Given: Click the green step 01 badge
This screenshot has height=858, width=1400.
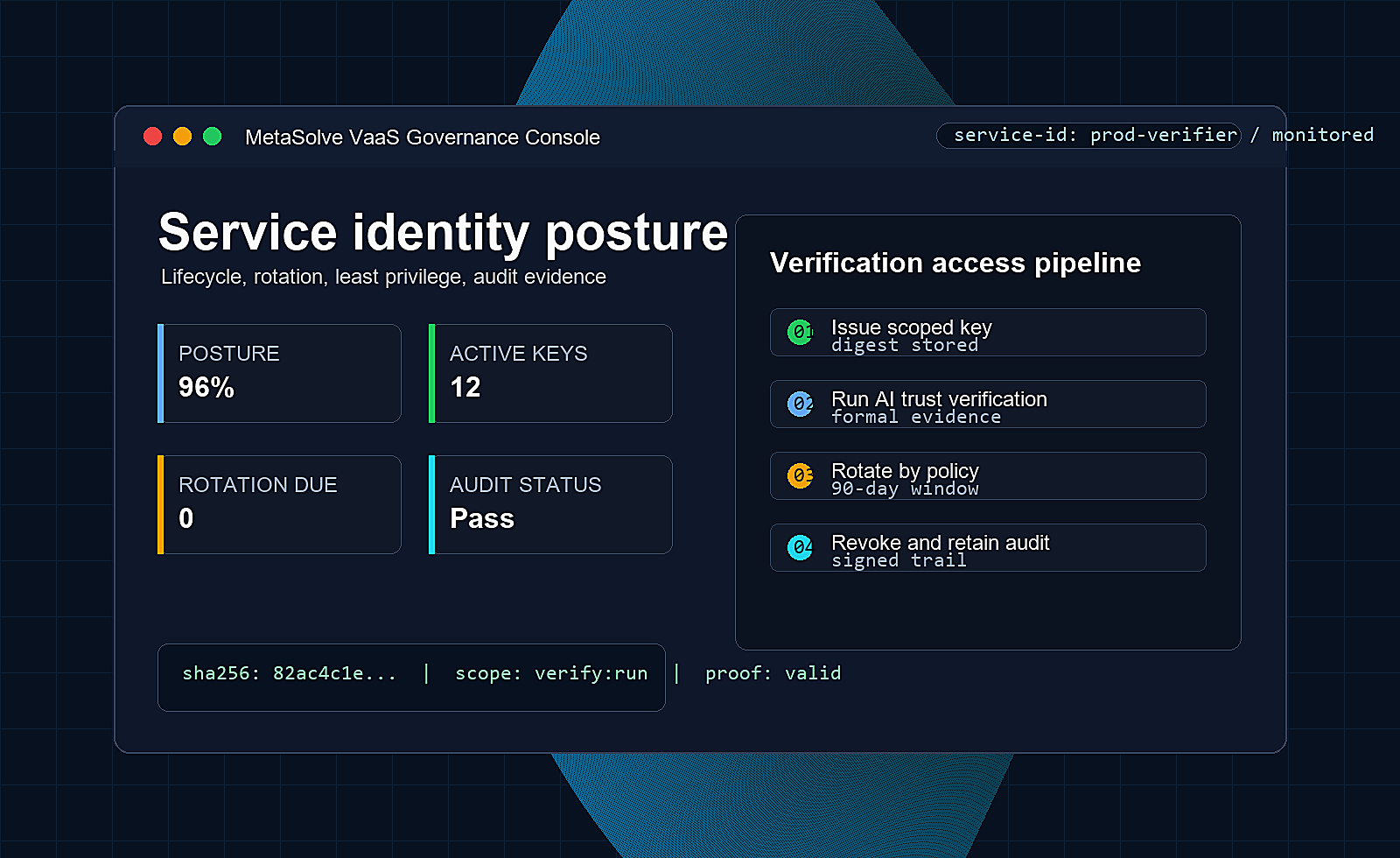Looking at the screenshot, I should [801, 332].
